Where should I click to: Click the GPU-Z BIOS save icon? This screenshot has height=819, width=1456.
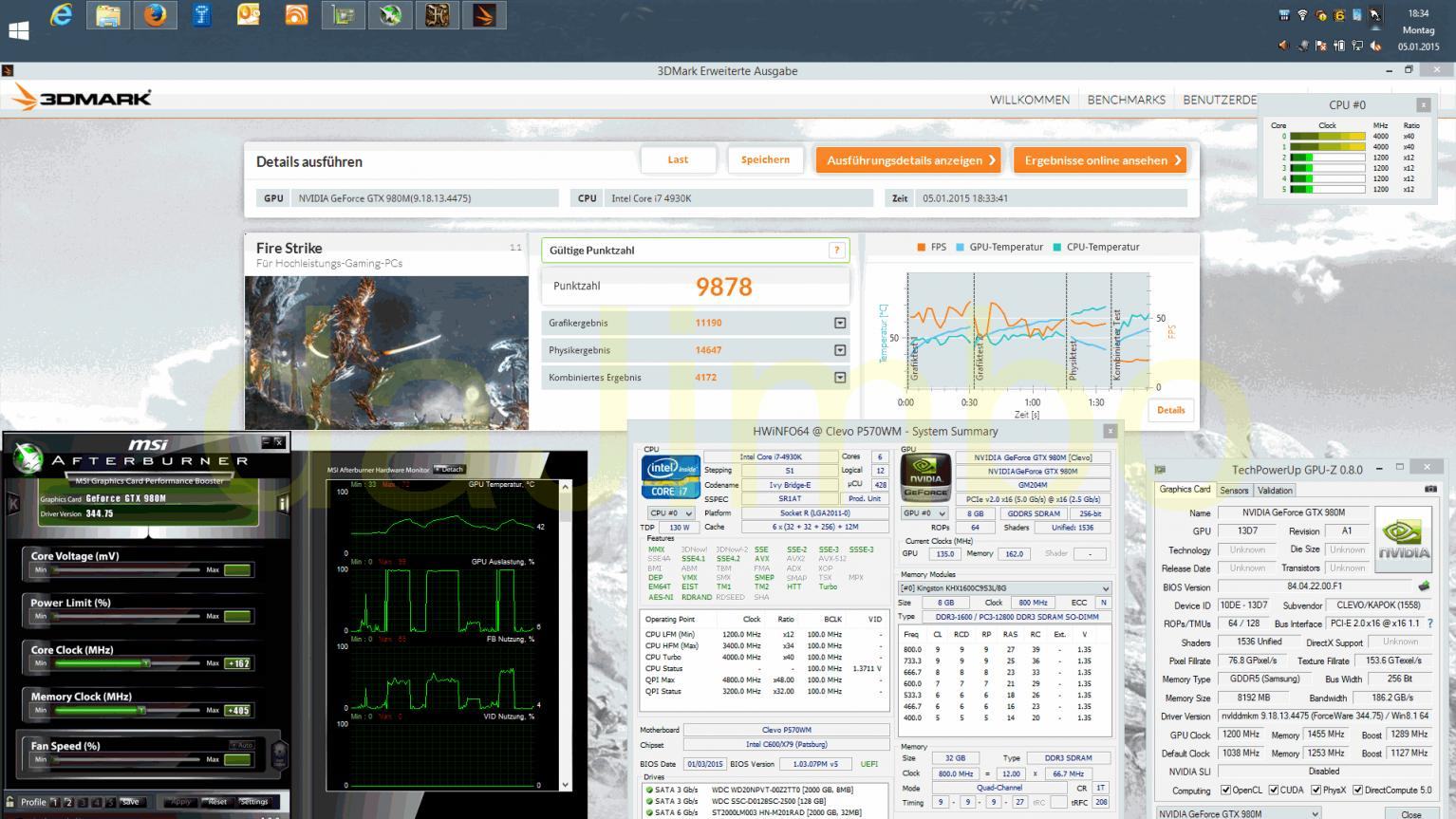point(1424,586)
